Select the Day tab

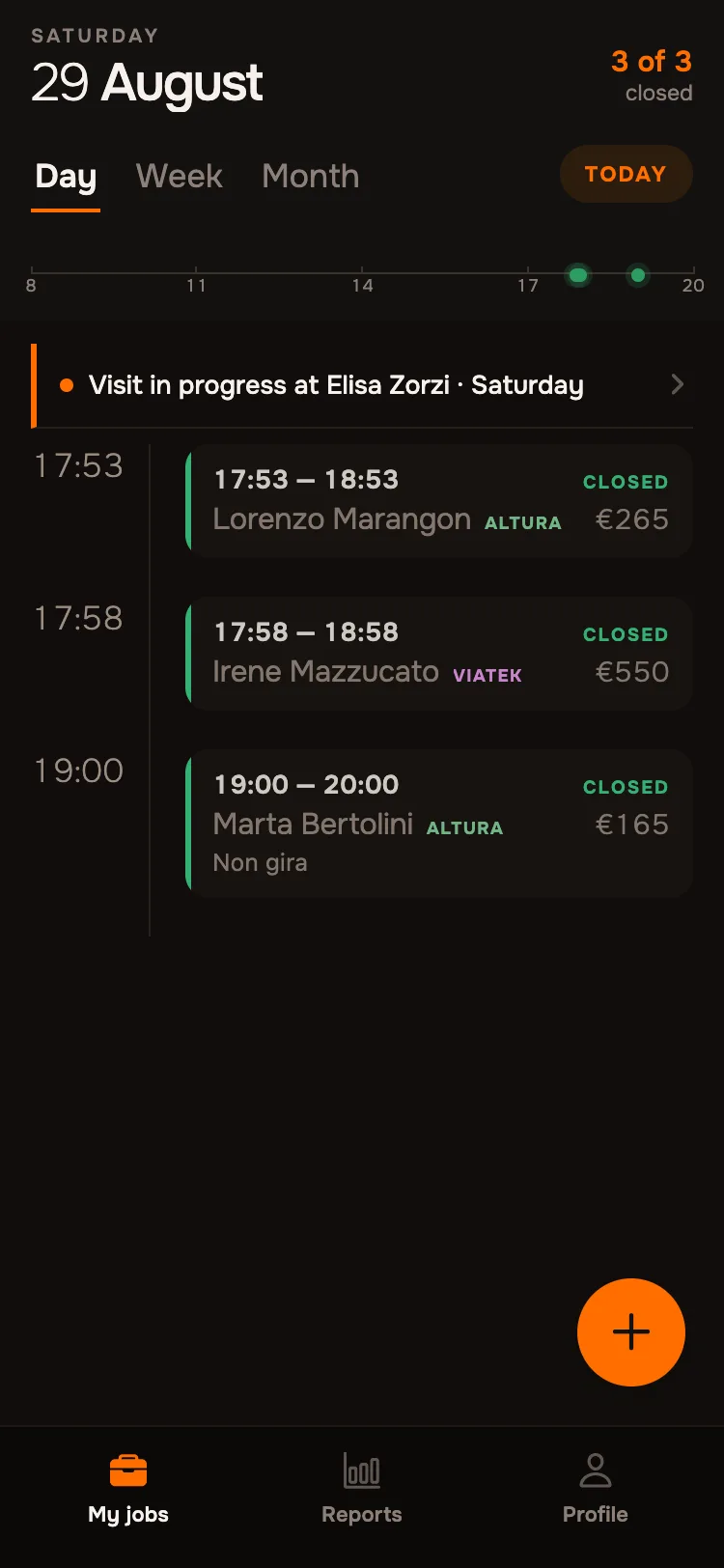[x=66, y=176]
